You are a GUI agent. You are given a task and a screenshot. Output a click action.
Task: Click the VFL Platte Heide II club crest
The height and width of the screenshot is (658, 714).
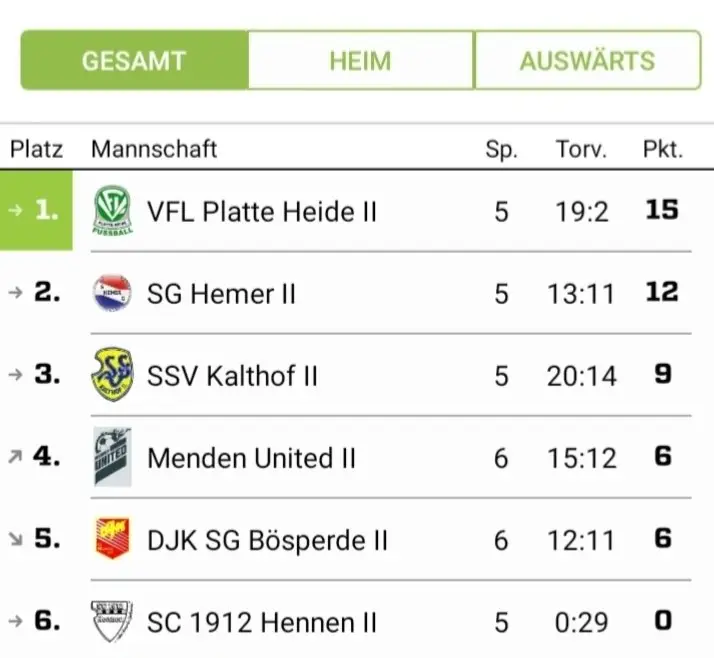click(x=112, y=211)
